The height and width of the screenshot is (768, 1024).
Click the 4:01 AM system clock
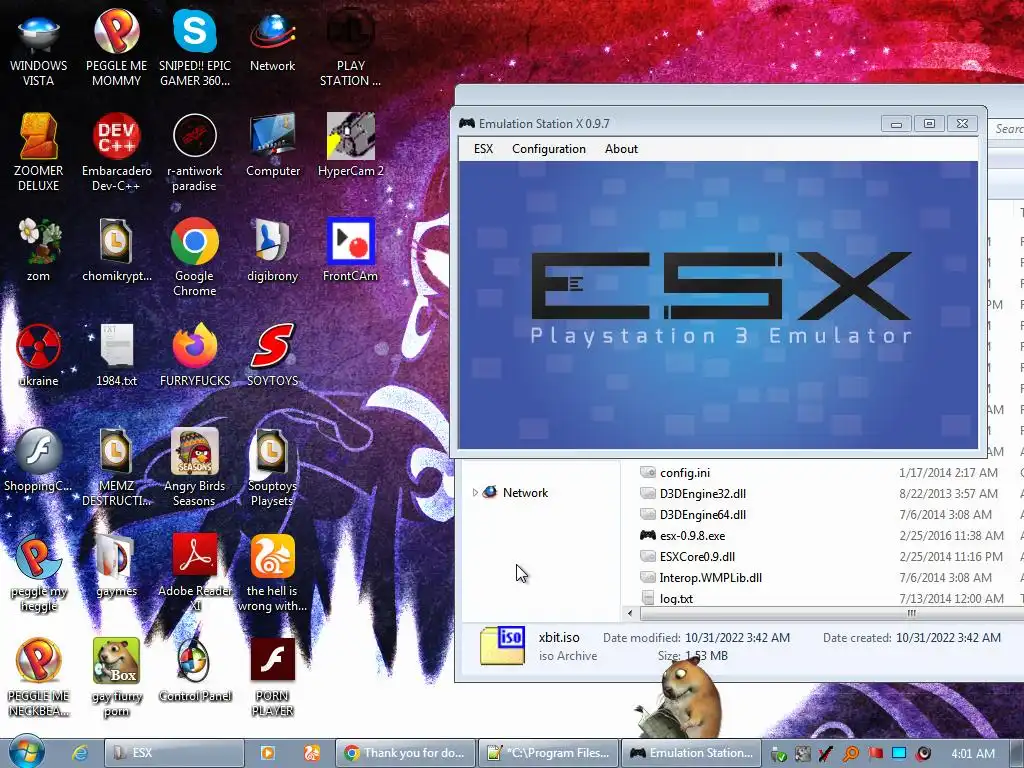[x=972, y=754]
